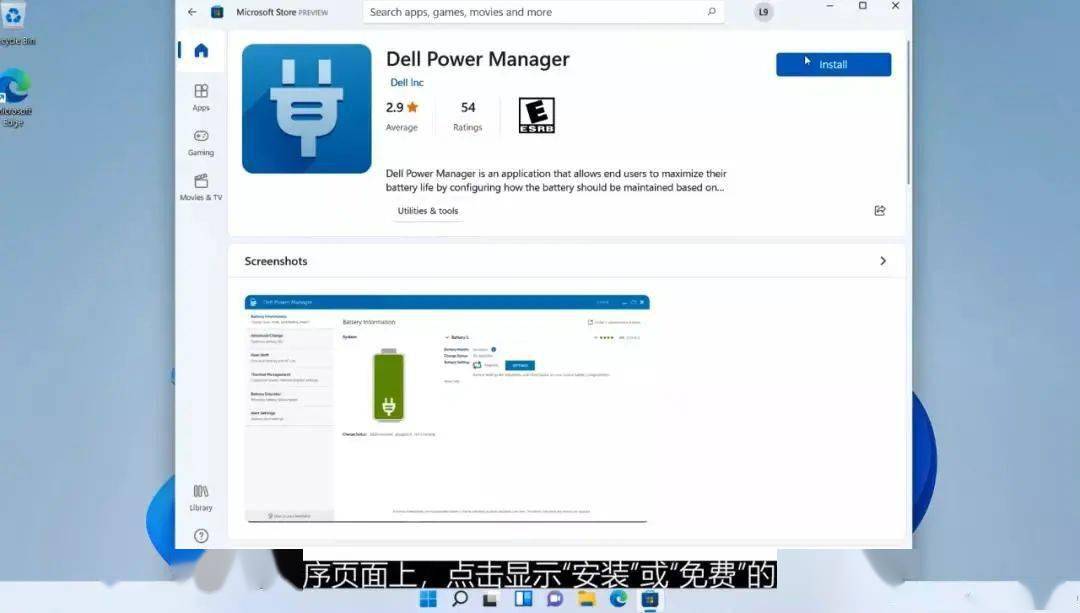Click the ESRB Everyone rating badge
Viewport: 1080px width, 613px height.
[537, 115]
